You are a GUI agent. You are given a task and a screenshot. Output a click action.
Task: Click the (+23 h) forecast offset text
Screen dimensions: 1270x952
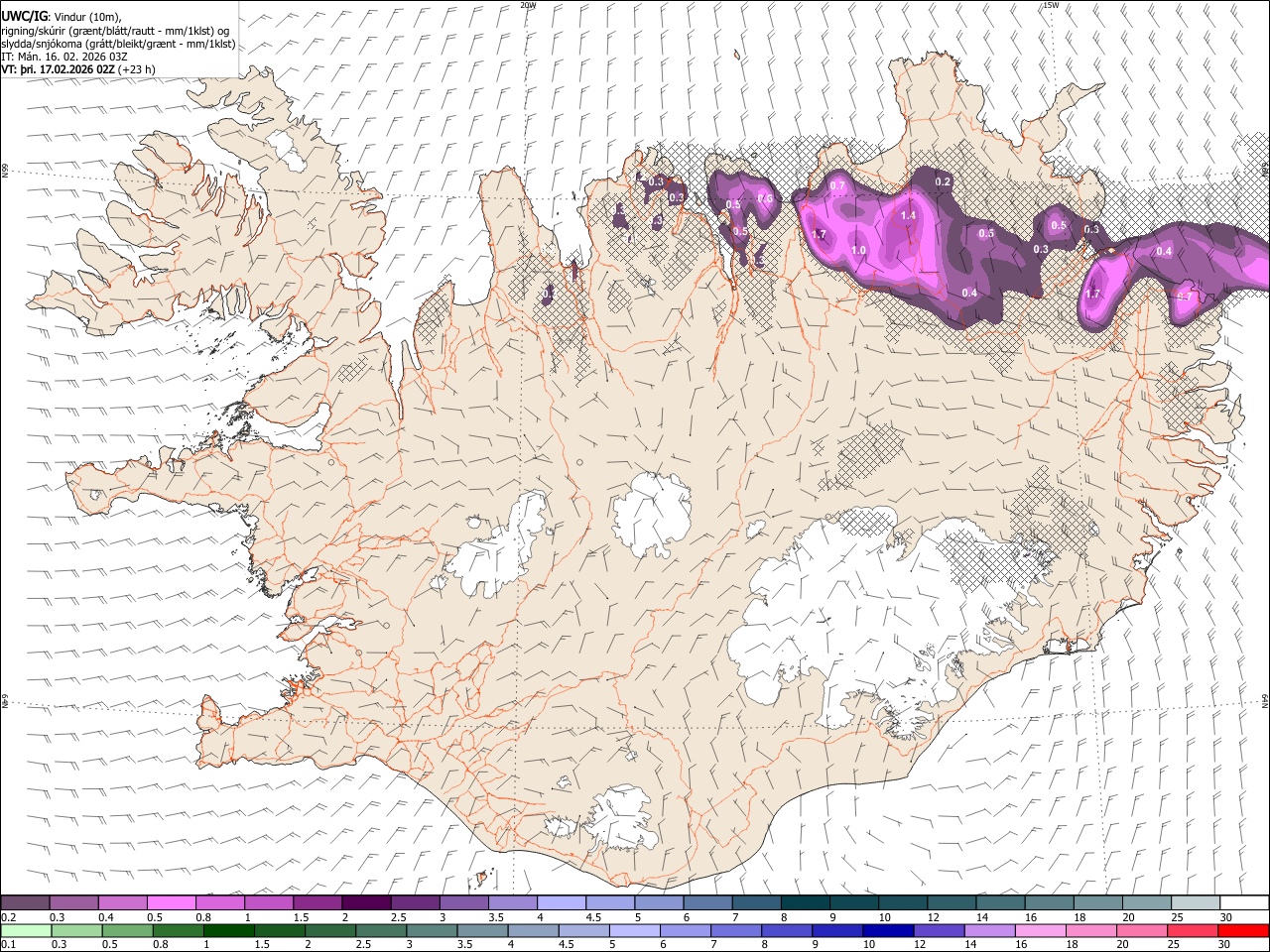coord(136,69)
